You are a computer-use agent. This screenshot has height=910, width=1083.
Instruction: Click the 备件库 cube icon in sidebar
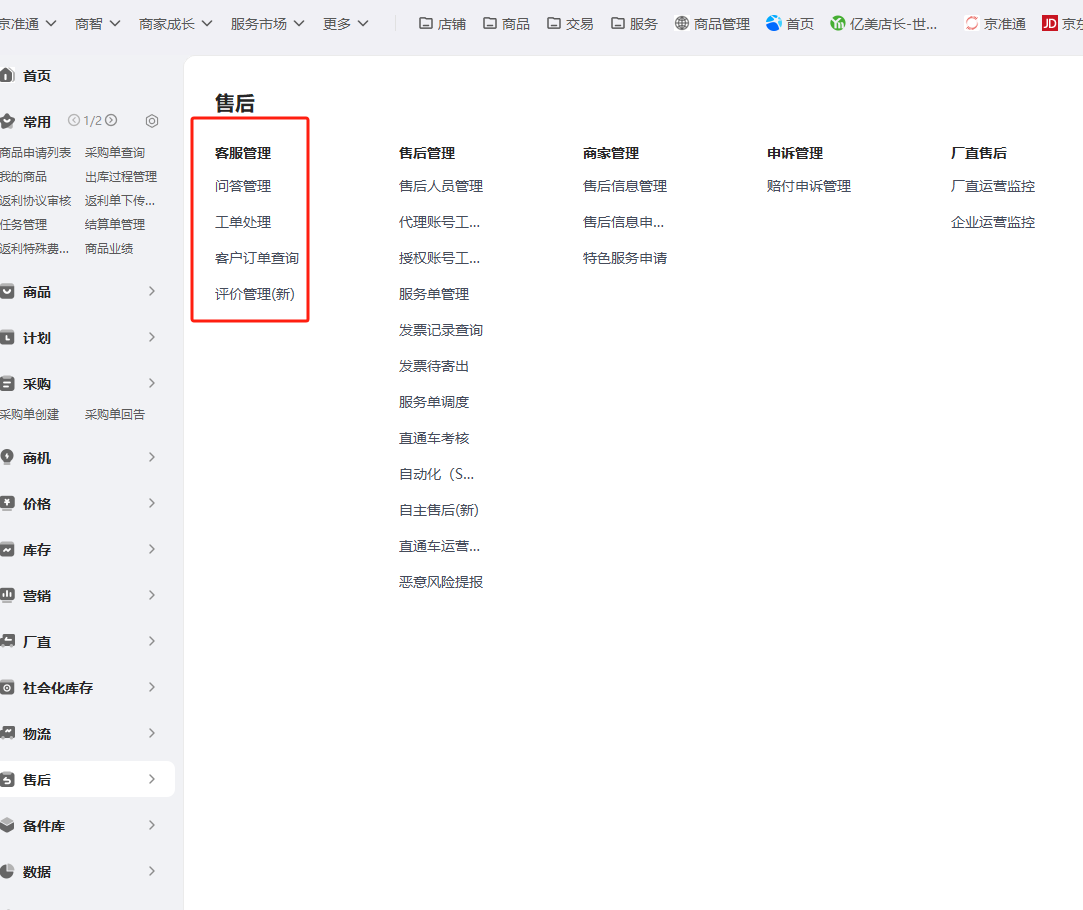(7, 826)
